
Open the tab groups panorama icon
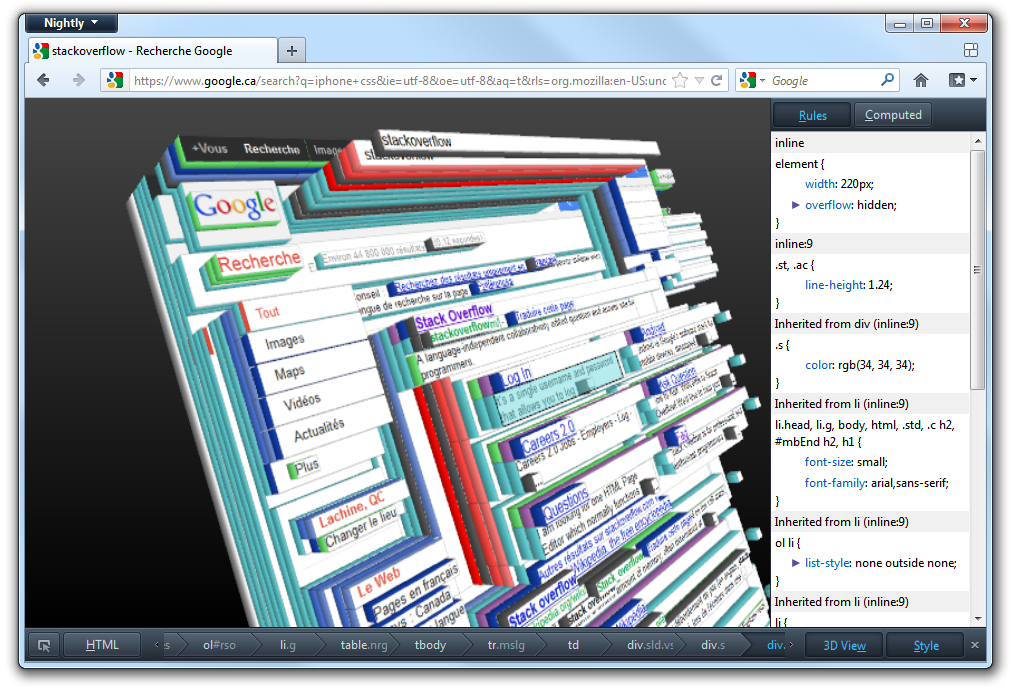[971, 51]
